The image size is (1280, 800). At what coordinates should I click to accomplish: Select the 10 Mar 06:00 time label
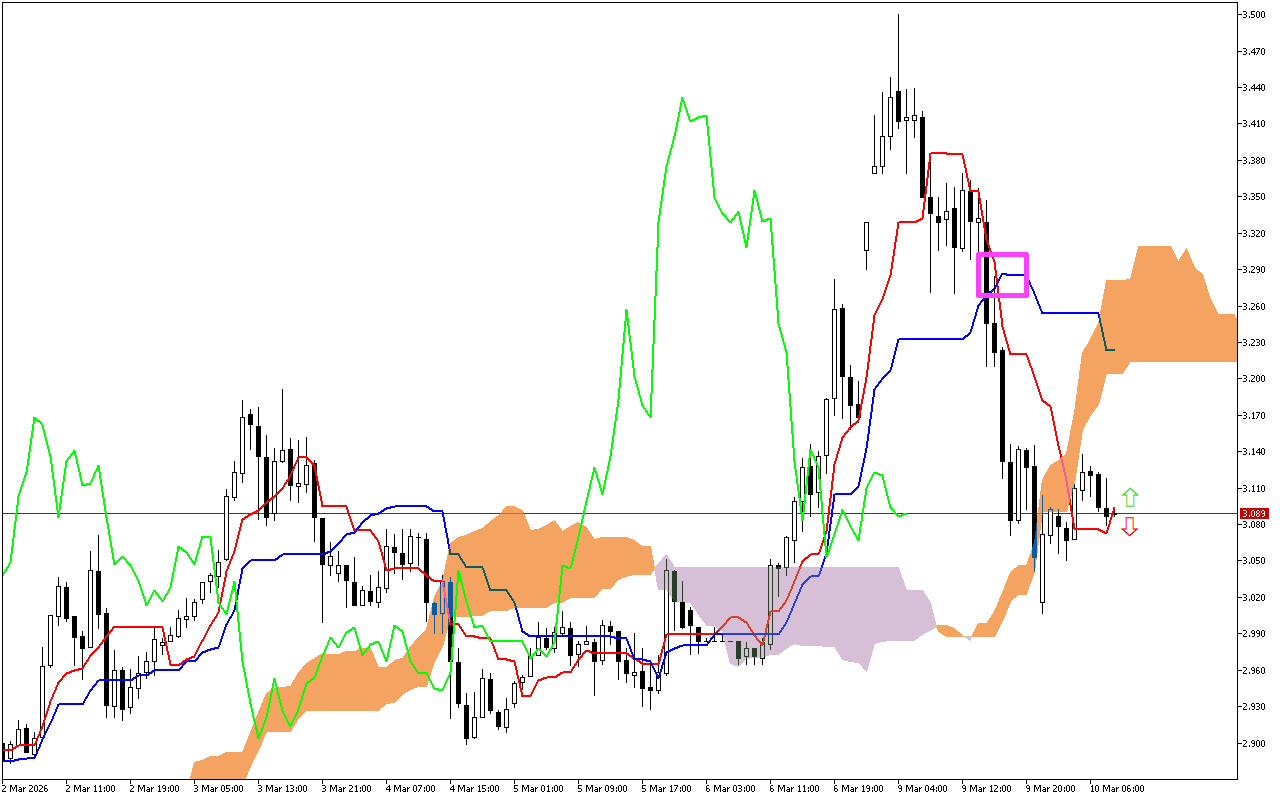[1117, 788]
